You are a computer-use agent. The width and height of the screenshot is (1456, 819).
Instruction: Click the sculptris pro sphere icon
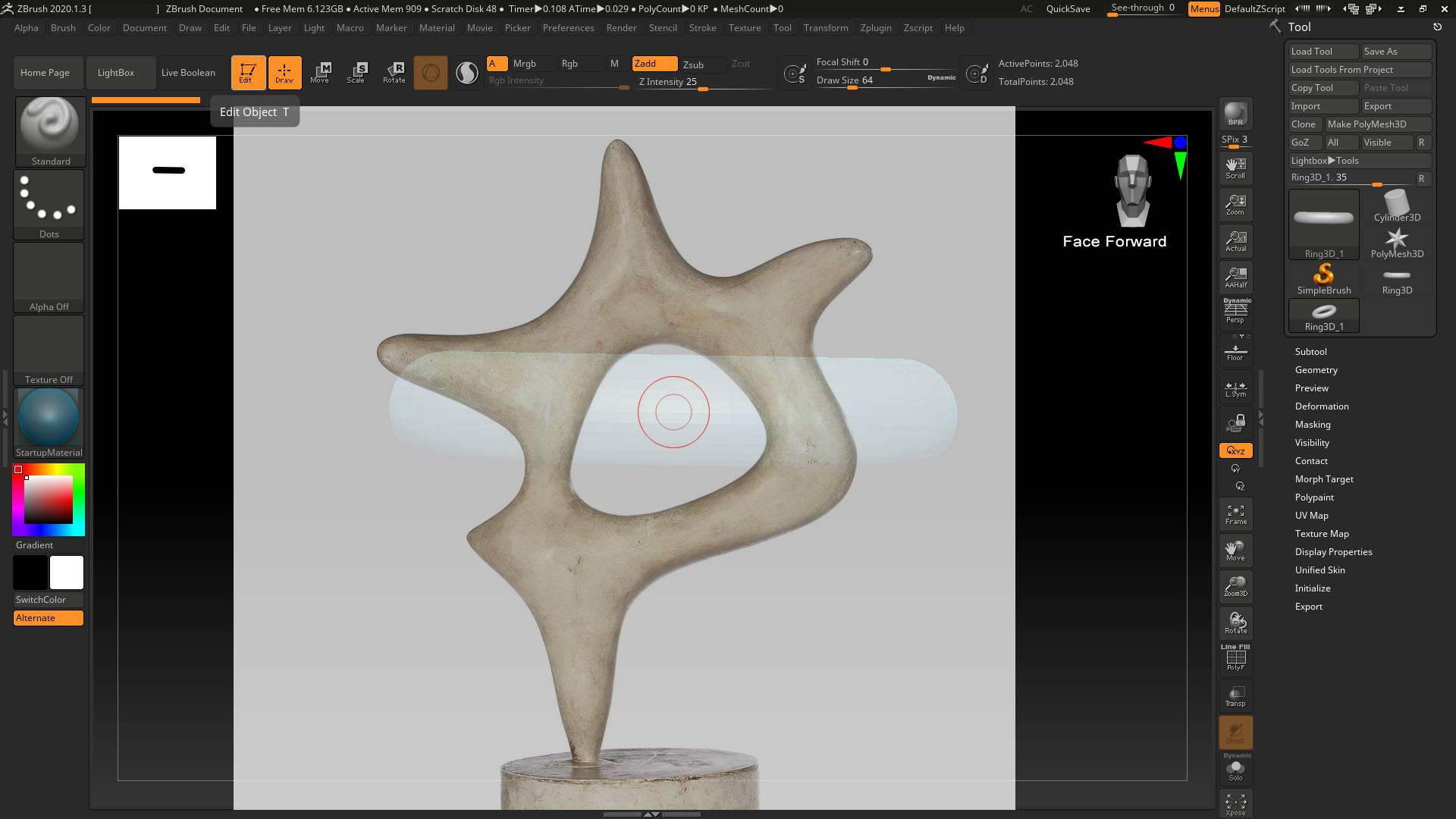[x=467, y=73]
